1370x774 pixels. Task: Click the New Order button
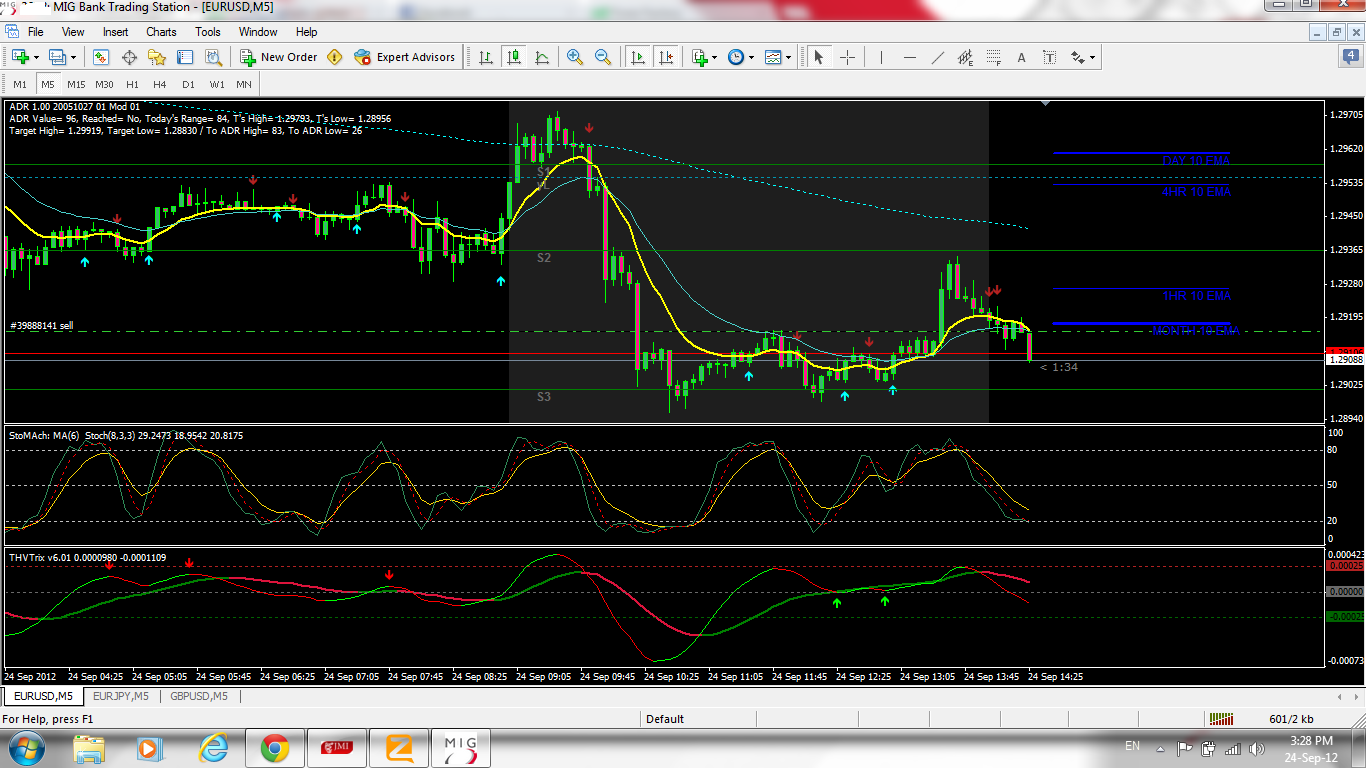click(x=278, y=57)
